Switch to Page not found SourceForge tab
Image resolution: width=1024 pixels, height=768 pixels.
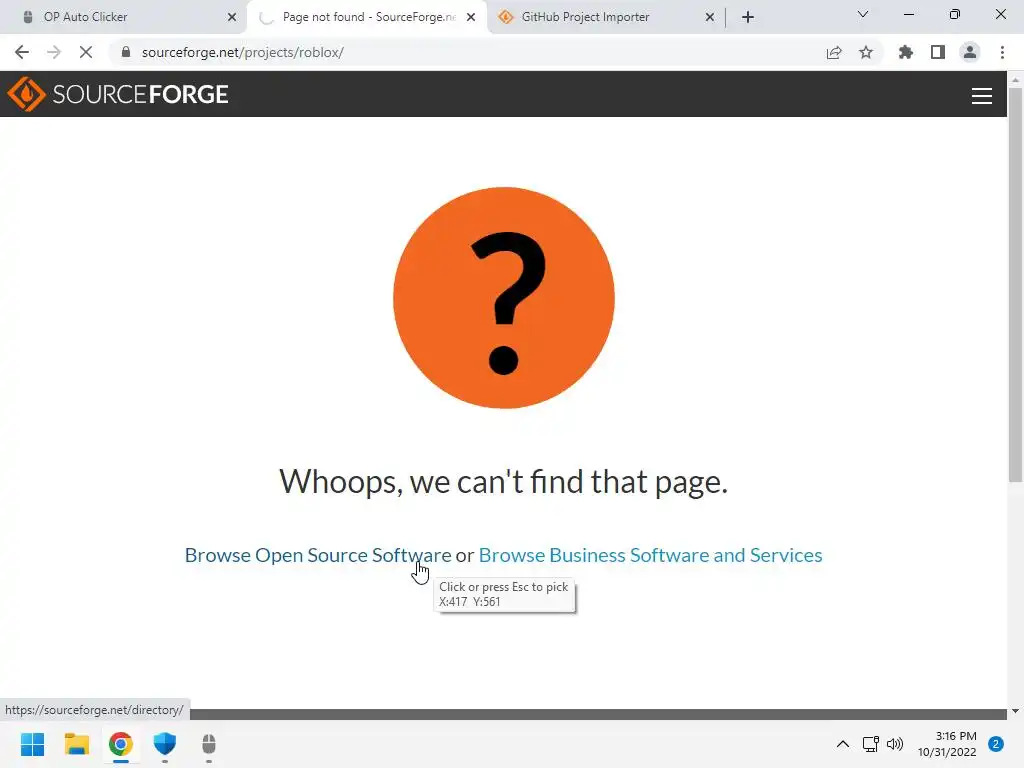(x=369, y=17)
